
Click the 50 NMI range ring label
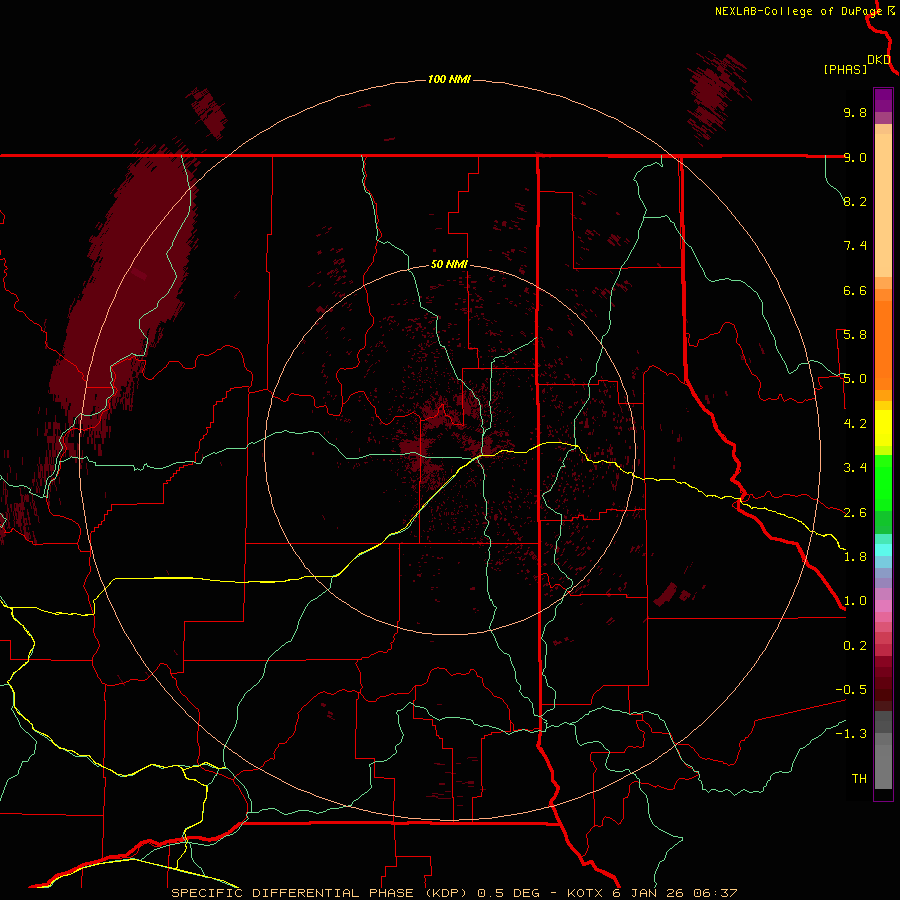449,264
